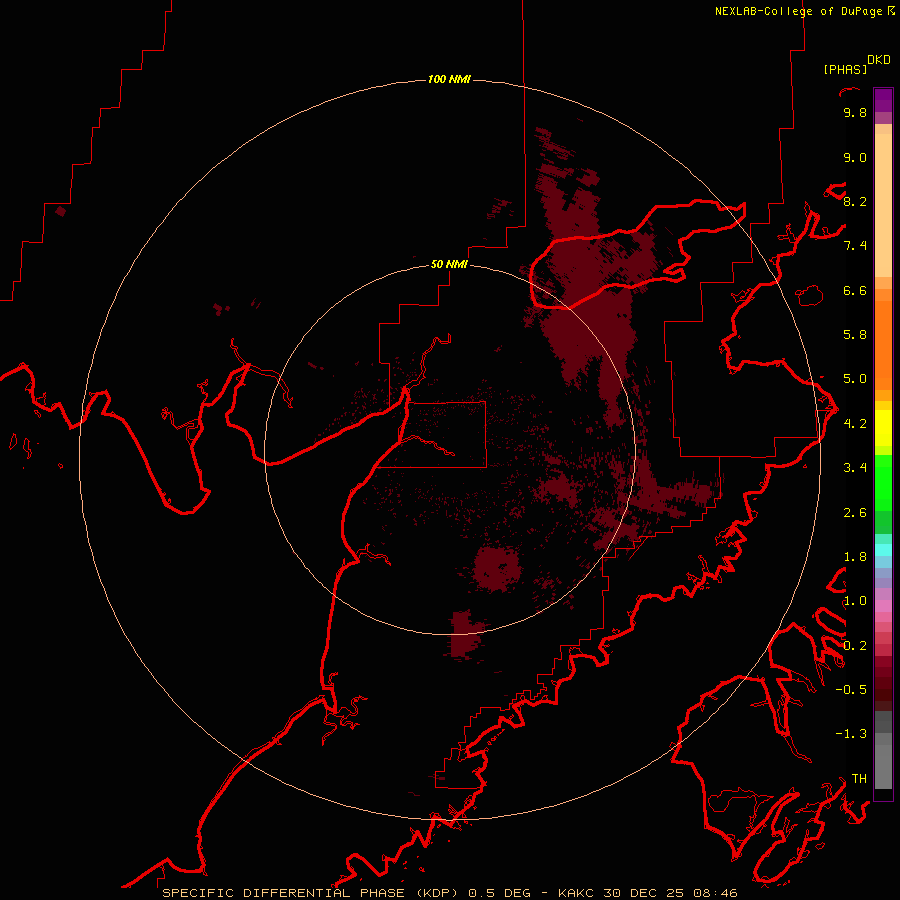900x900 pixels.
Task: Select the 1.8 scale value
Action: [x=855, y=557]
